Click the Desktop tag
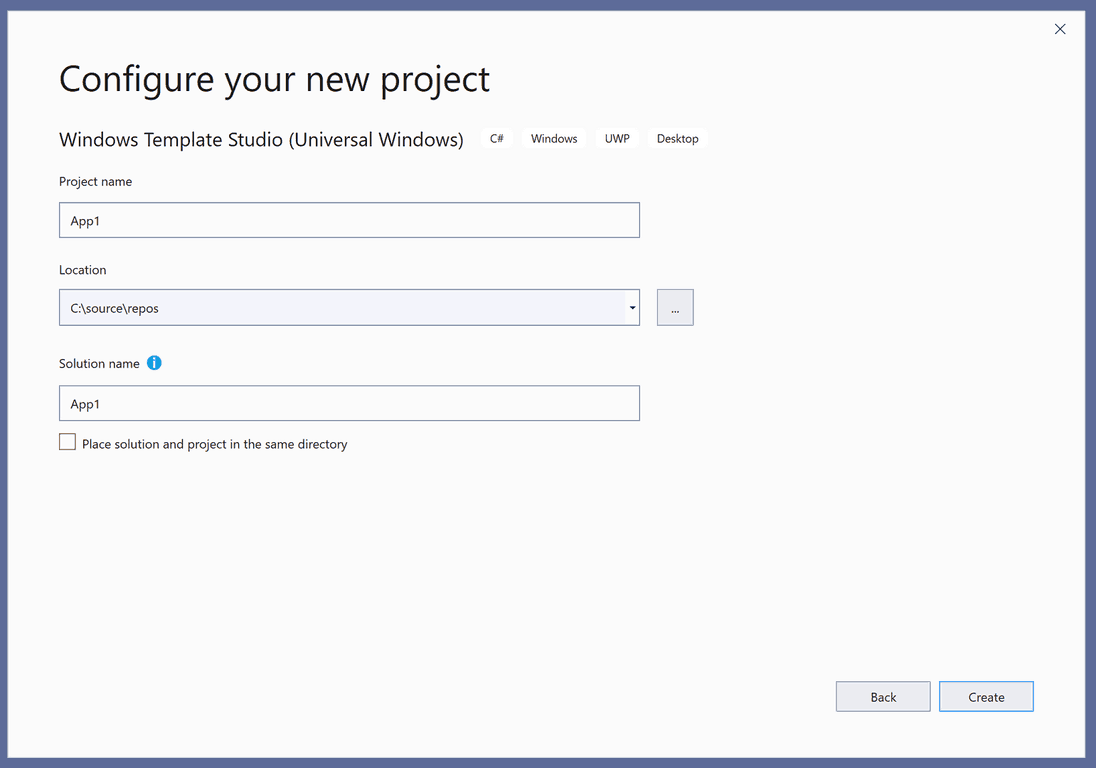 tap(677, 138)
